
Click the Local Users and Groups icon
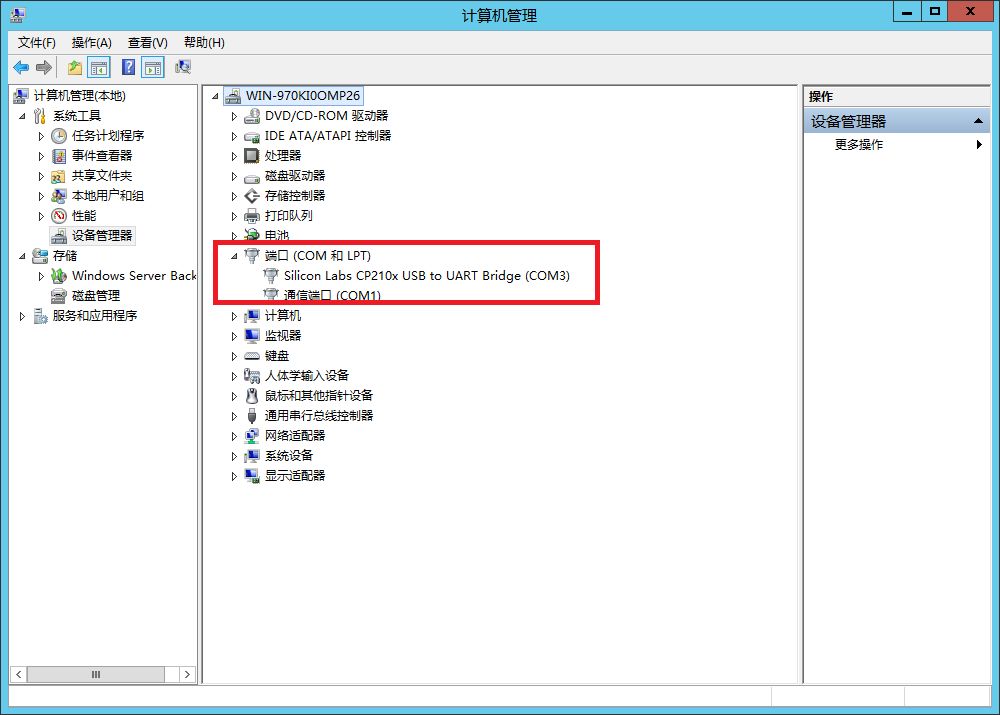[59, 196]
